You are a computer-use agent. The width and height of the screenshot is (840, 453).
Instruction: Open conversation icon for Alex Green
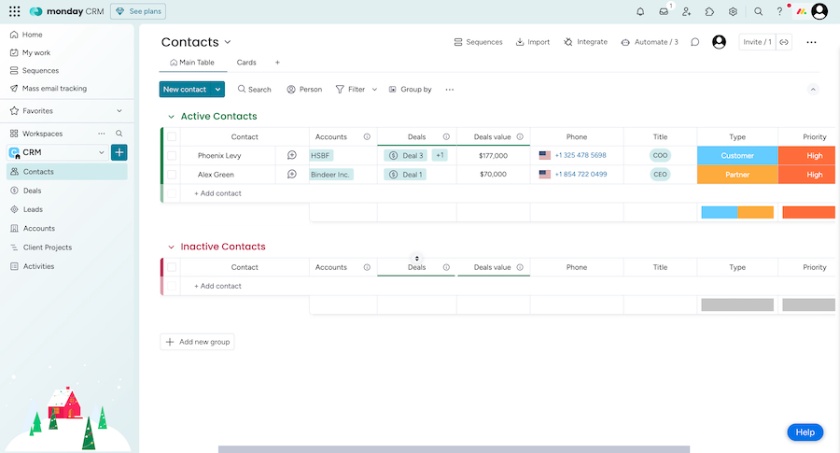click(x=292, y=174)
